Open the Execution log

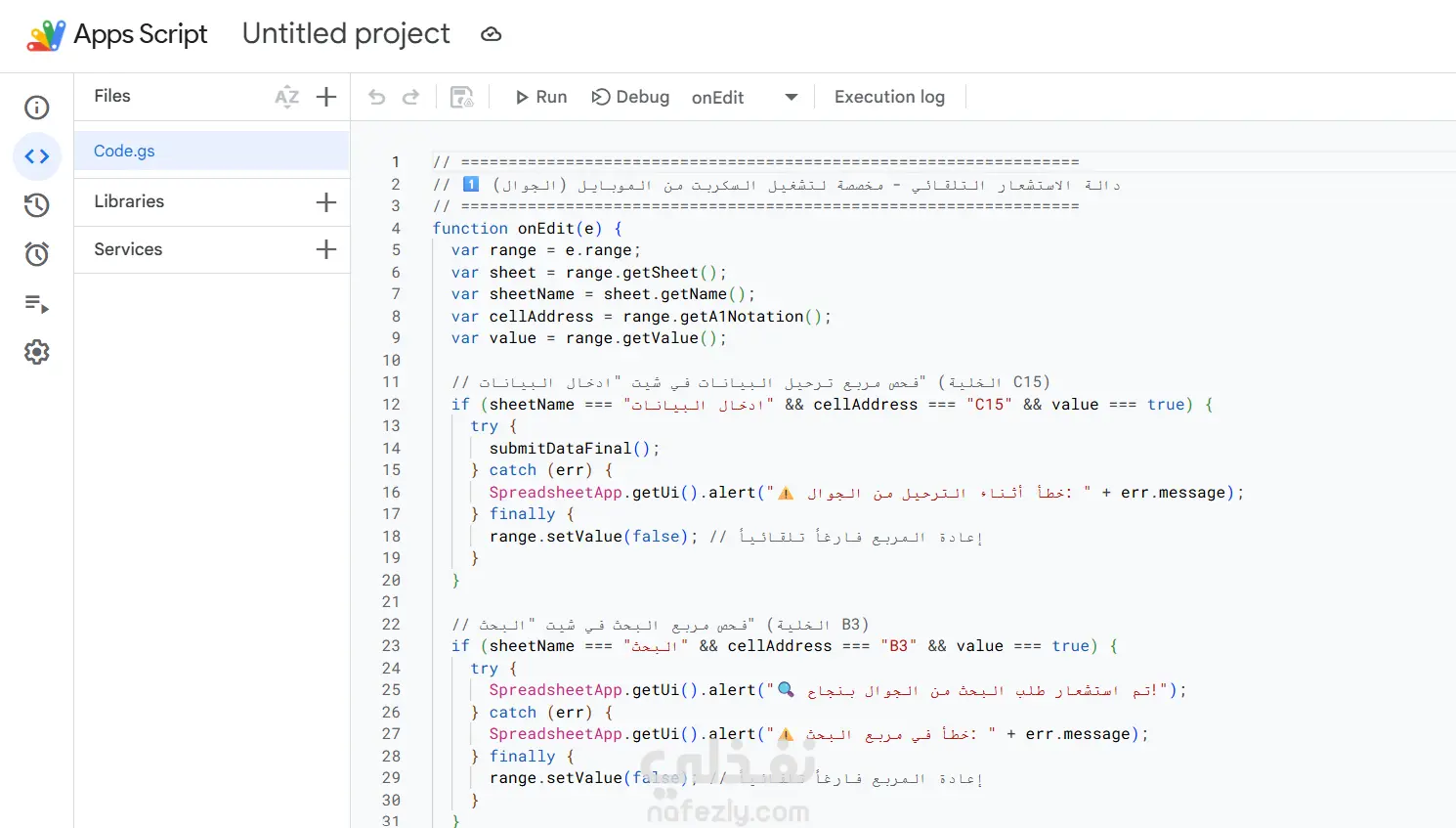click(x=889, y=97)
